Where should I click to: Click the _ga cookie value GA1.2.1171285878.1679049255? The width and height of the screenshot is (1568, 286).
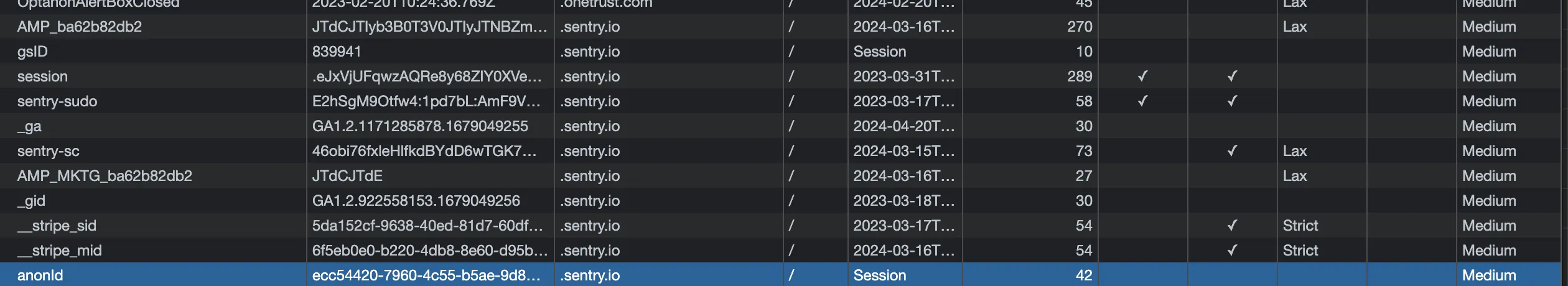(x=420, y=126)
